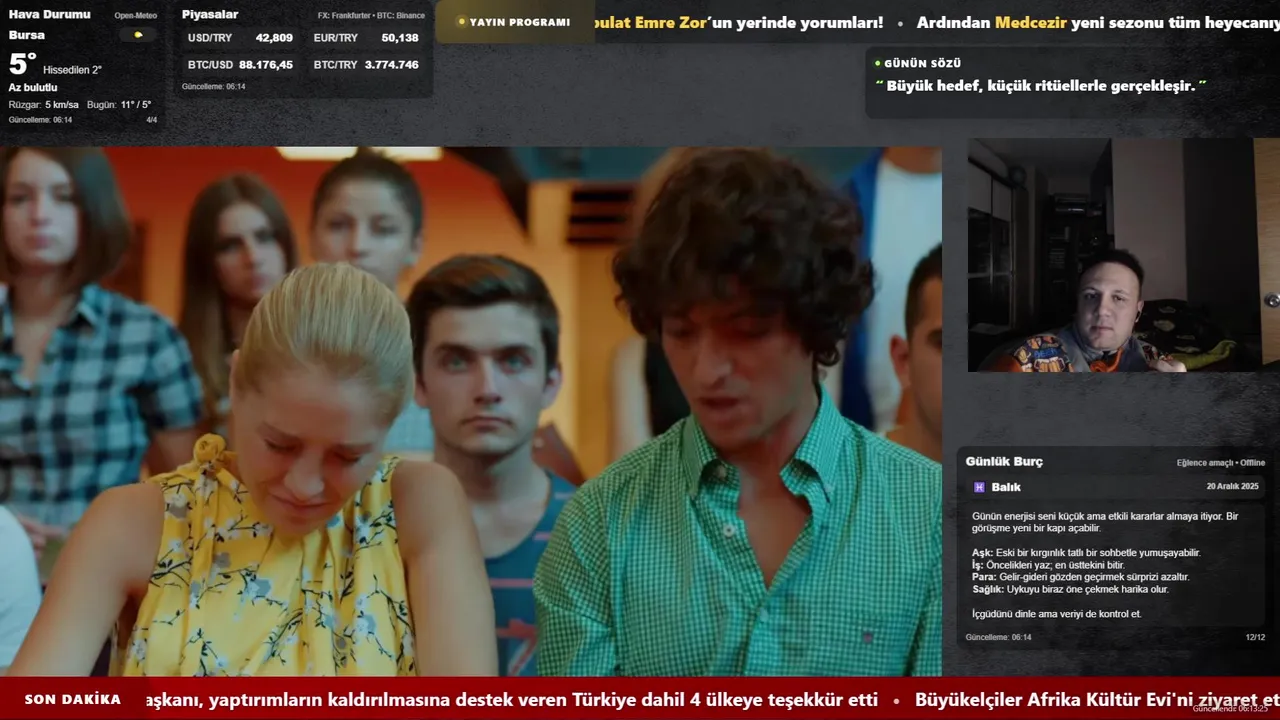Click the BTC/TRY 3.774.746 rate
Viewport: 1280px width, 720px height.
click(366, 65)
